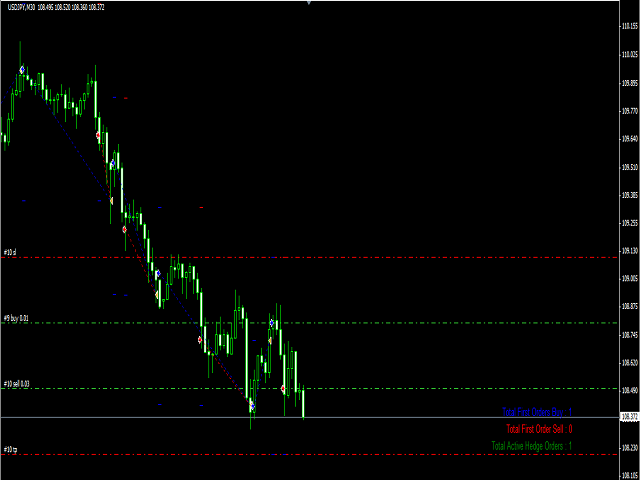
Task: Click the 108.230 price scale label
Action: tap(629, 447)
